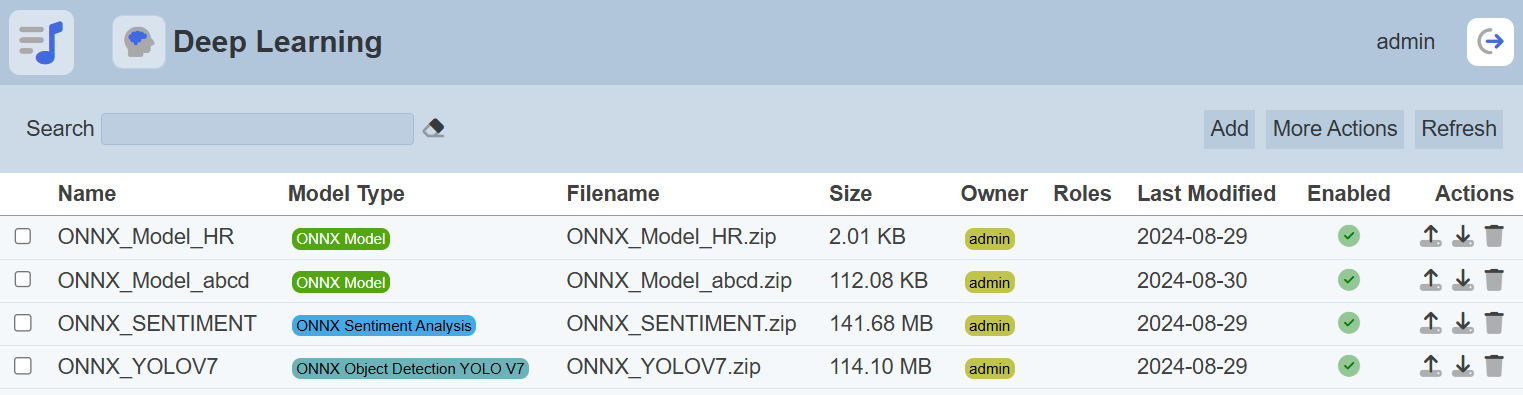Screen dimensions: 1523x395
Task: Delete the ONNX_SENTIMENT model
Action: pos(1494,323)
